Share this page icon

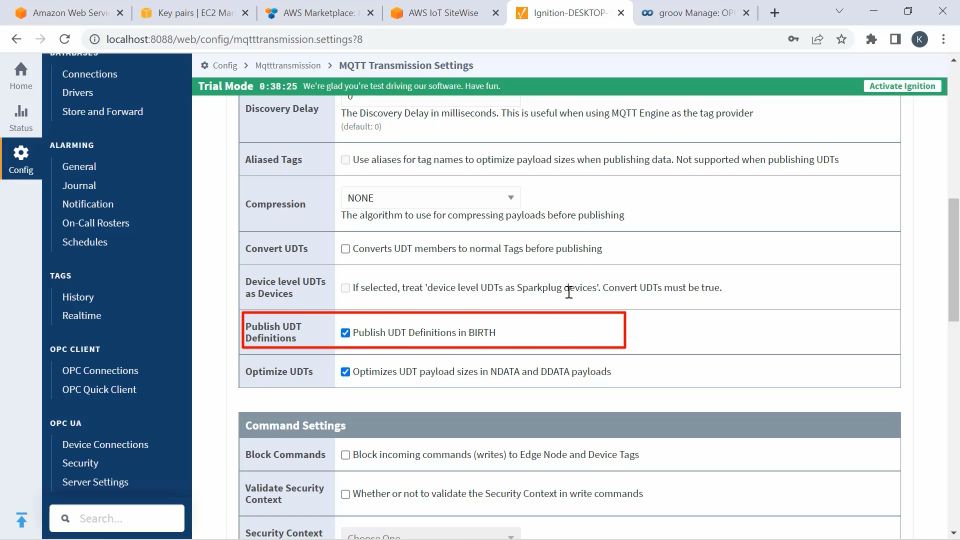tap(817, 39)
